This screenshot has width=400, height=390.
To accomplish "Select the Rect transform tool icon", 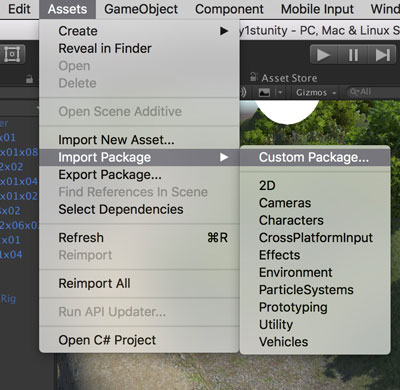I will (x=12, y=54).
